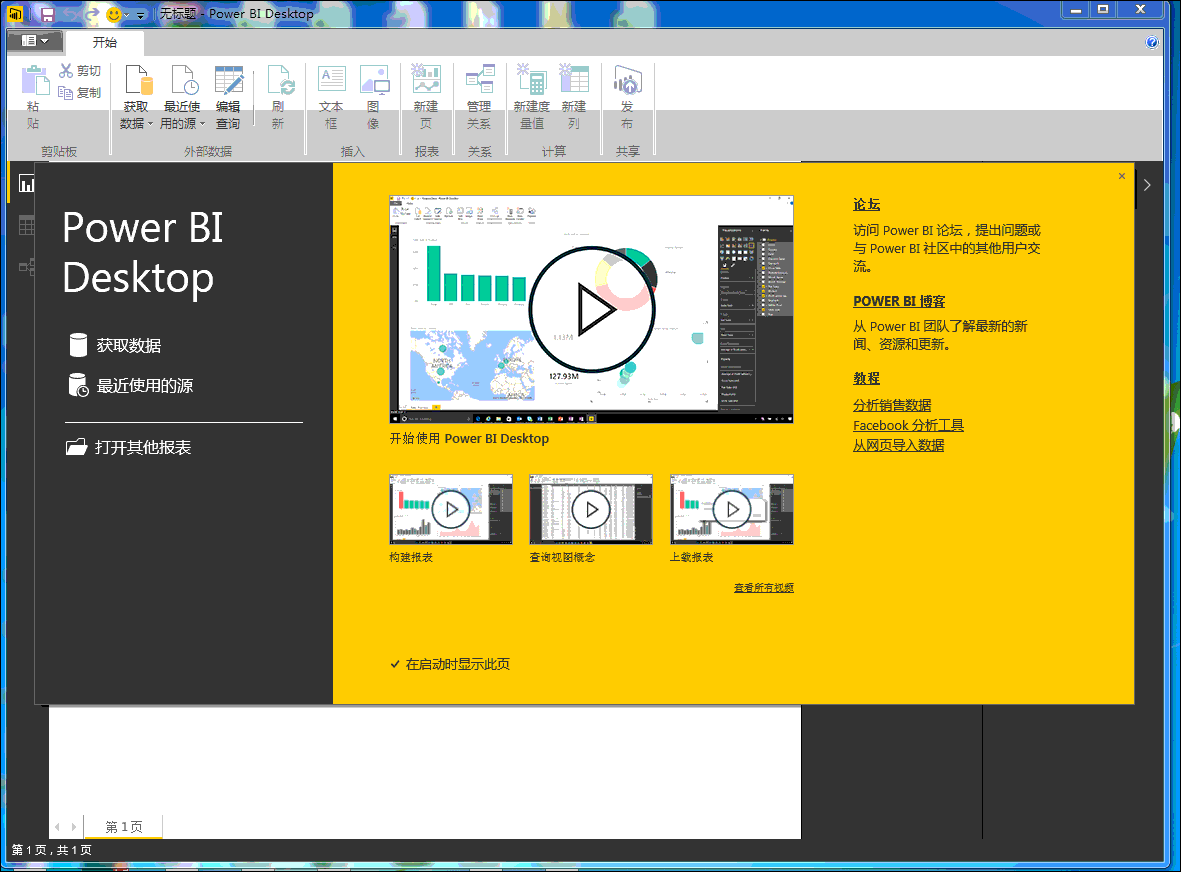Open Get Data (获取数据) in ribbon
Viewport: 1181px width, 872px height.
pos(136,96)
